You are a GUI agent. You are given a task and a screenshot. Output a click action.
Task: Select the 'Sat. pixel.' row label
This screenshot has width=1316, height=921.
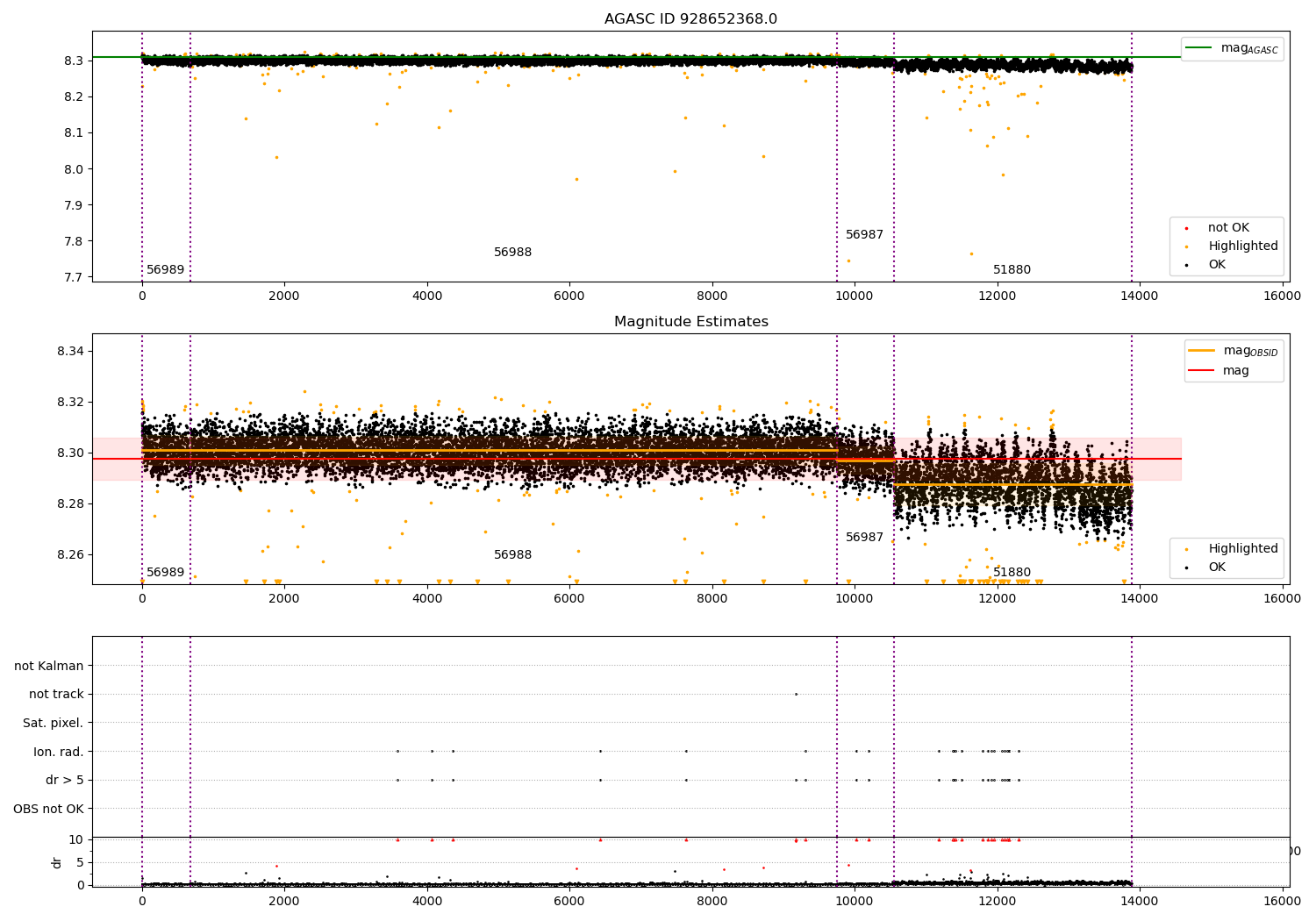click(x=54, y=724)
